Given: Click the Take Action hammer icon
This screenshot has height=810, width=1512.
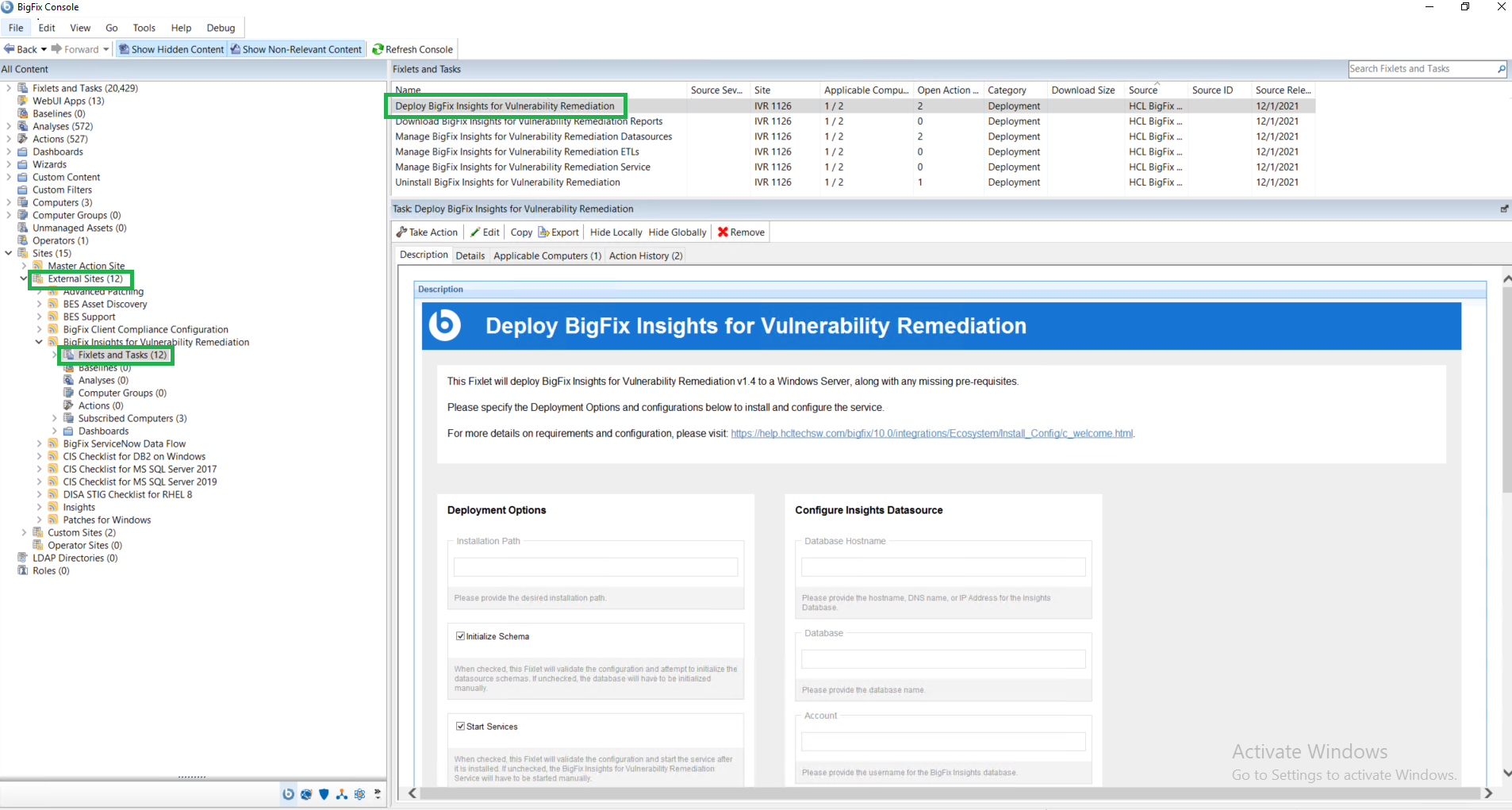Looking at the screenshot, I should pyautogui.click(x=401, y=232).
